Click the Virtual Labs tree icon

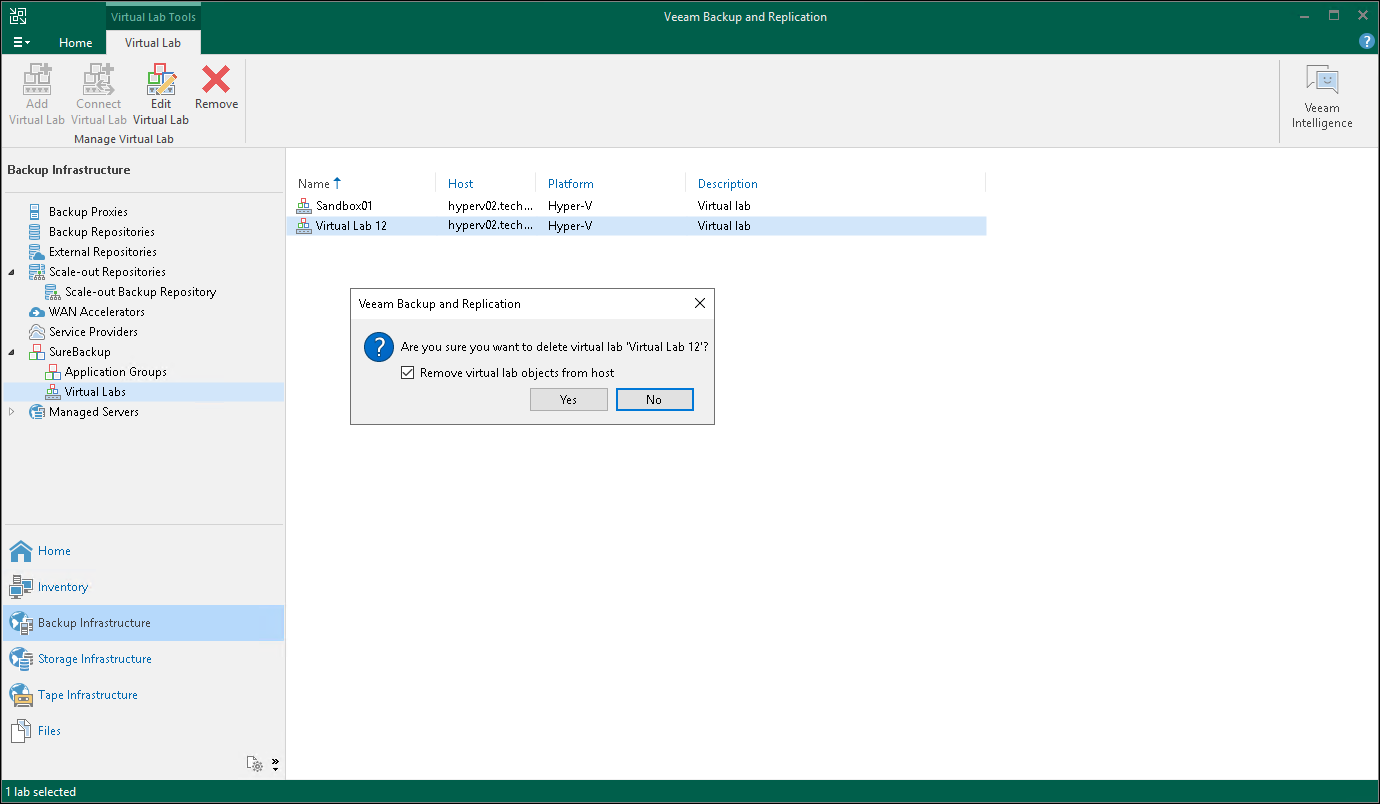(x=53, y=392)
